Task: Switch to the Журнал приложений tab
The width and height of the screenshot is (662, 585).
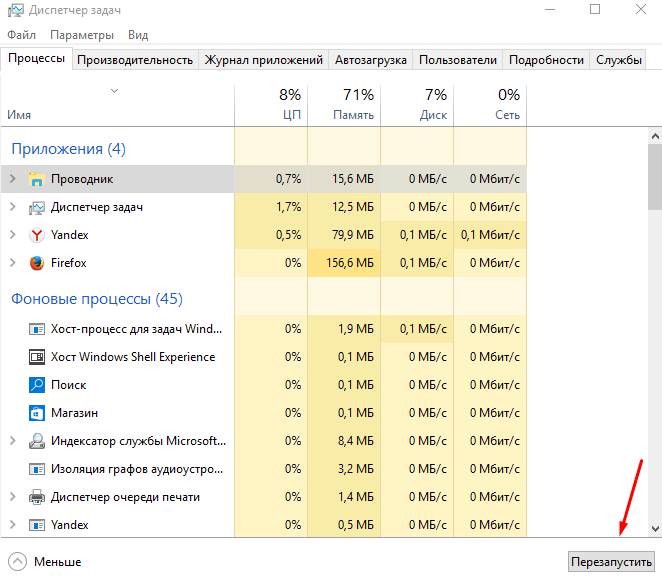Action: tap(263, 60)
